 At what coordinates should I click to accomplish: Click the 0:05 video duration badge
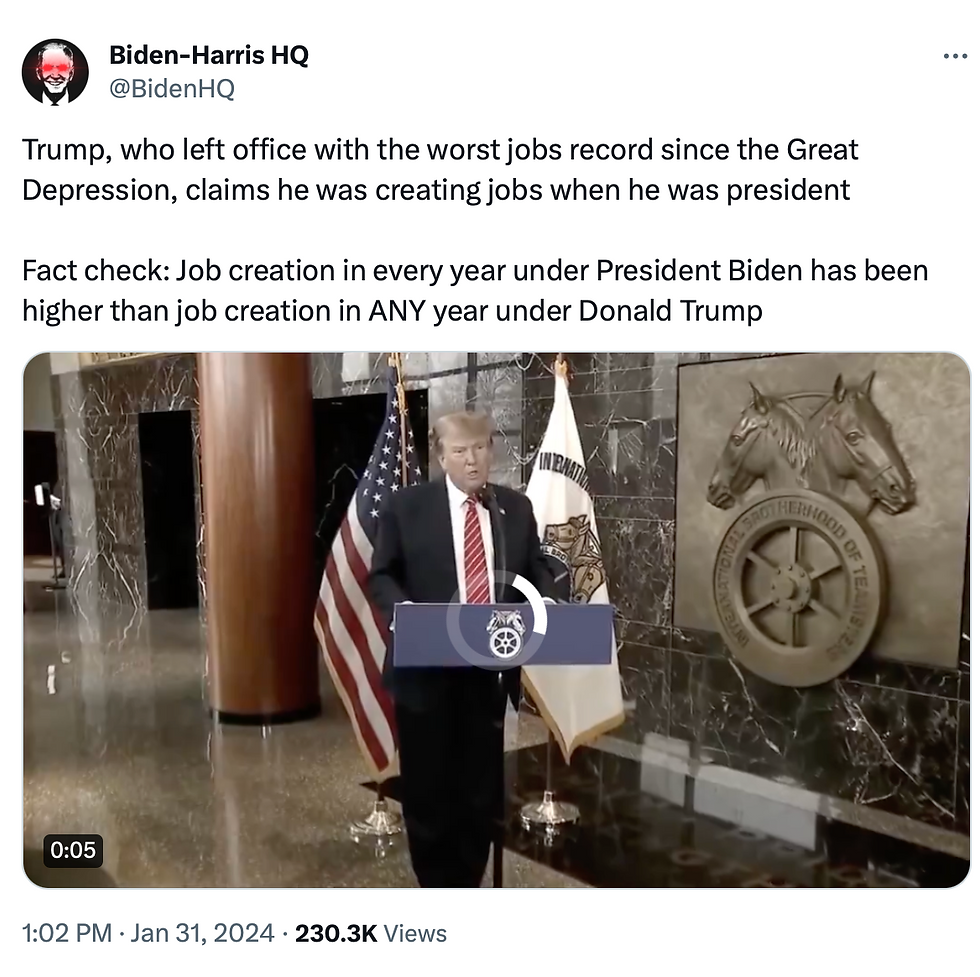73,850
